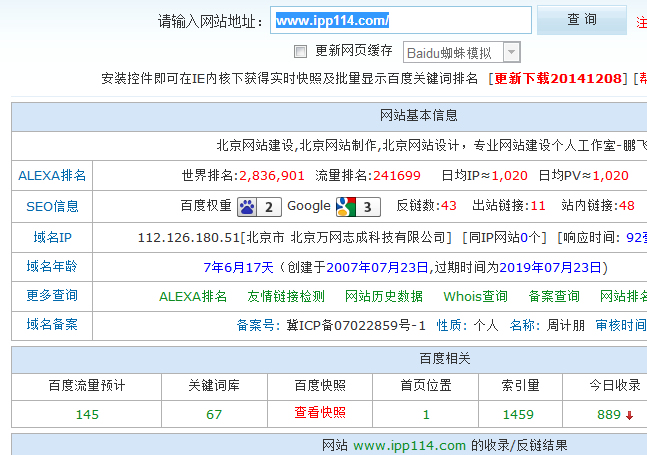Open the 网站历史数据 link

point(384,296)
